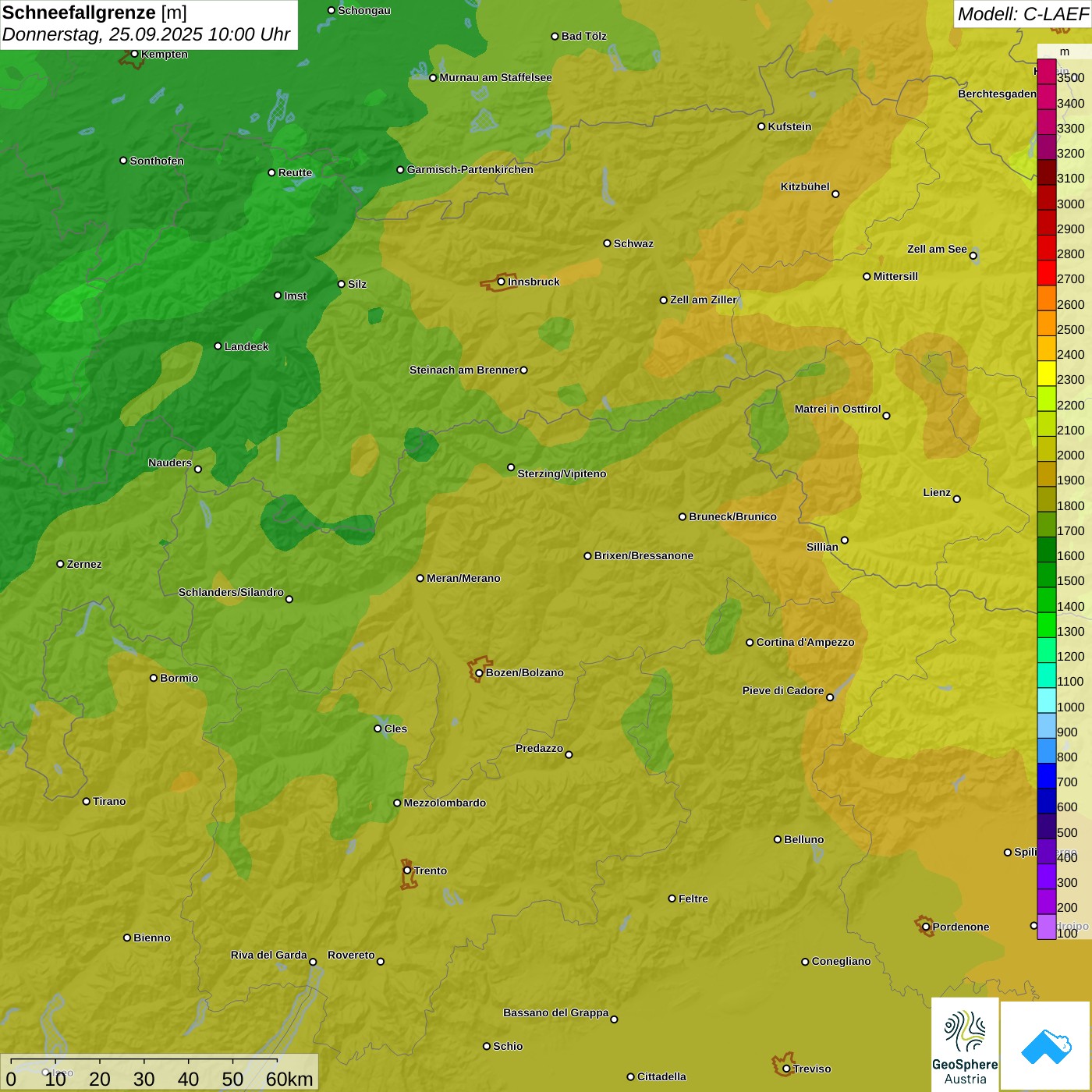Click the Schneefallgrenze [m] title
1092x1092 pixels.
click(x=94, y=12)
